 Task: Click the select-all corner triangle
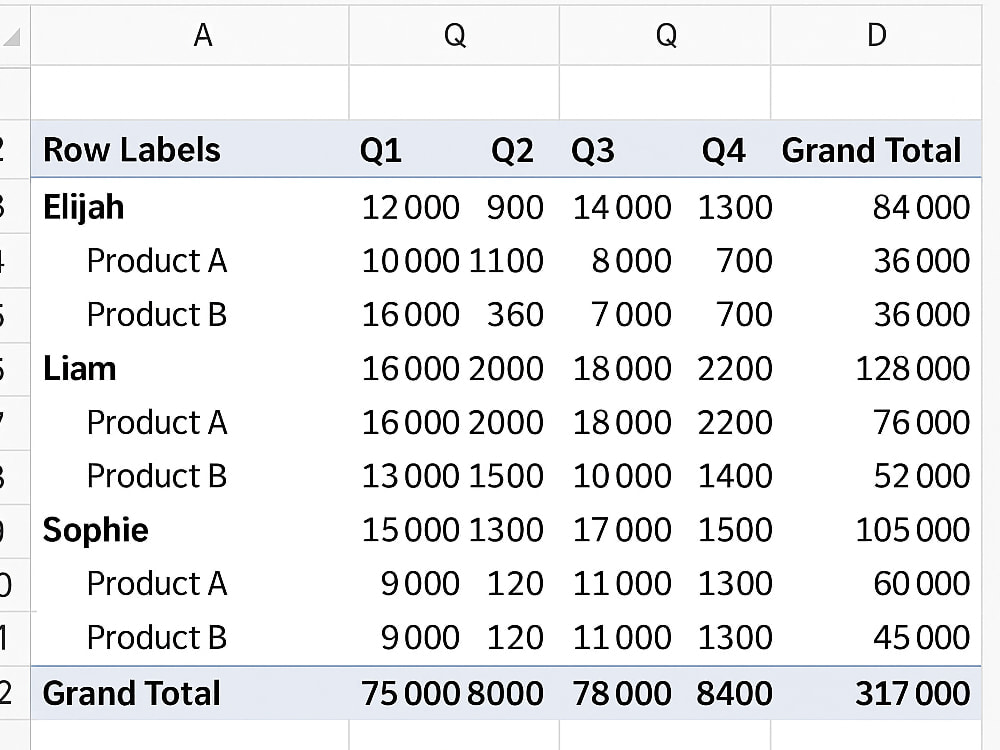point(12,37)
